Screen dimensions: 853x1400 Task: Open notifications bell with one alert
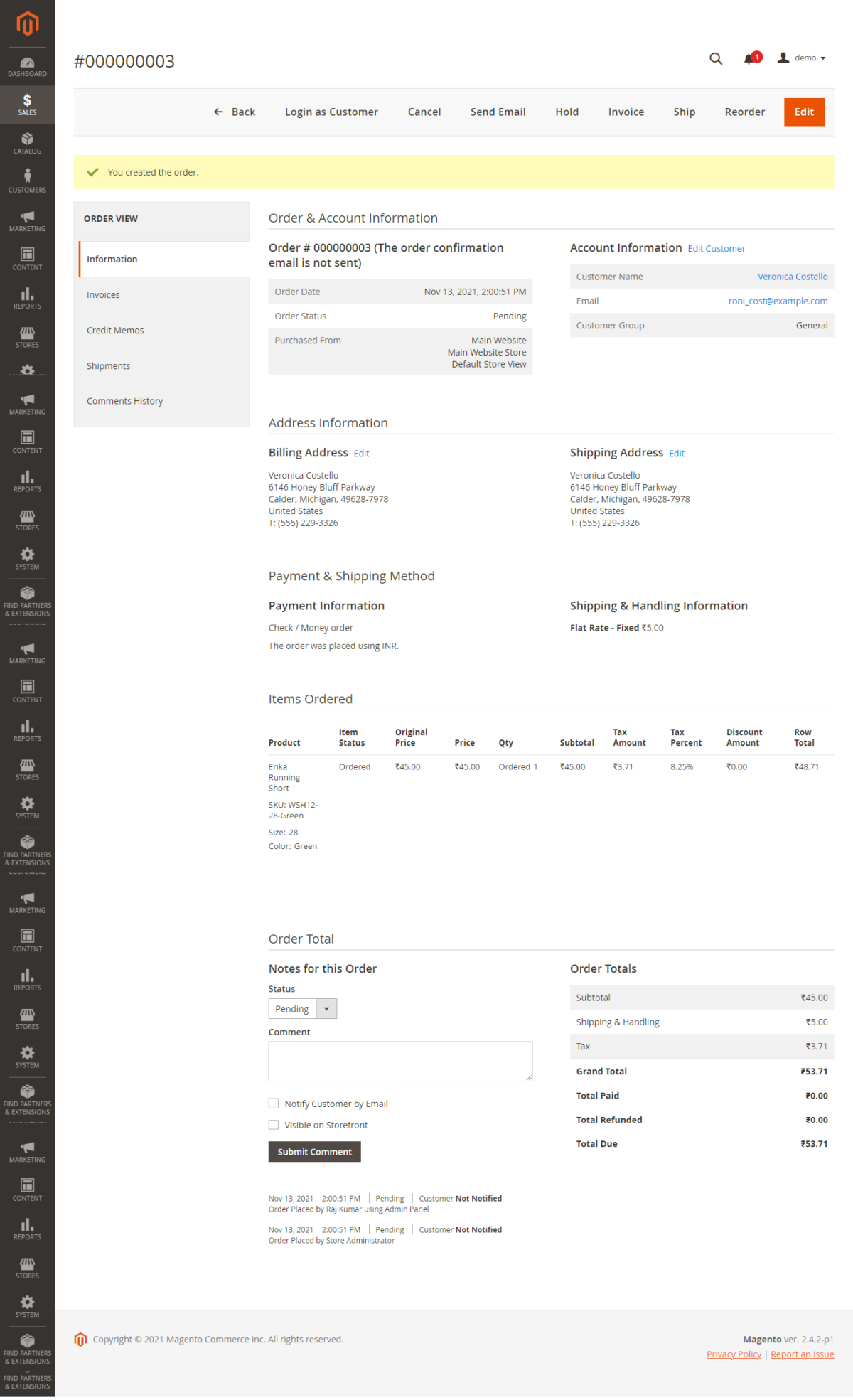[752, 58]
